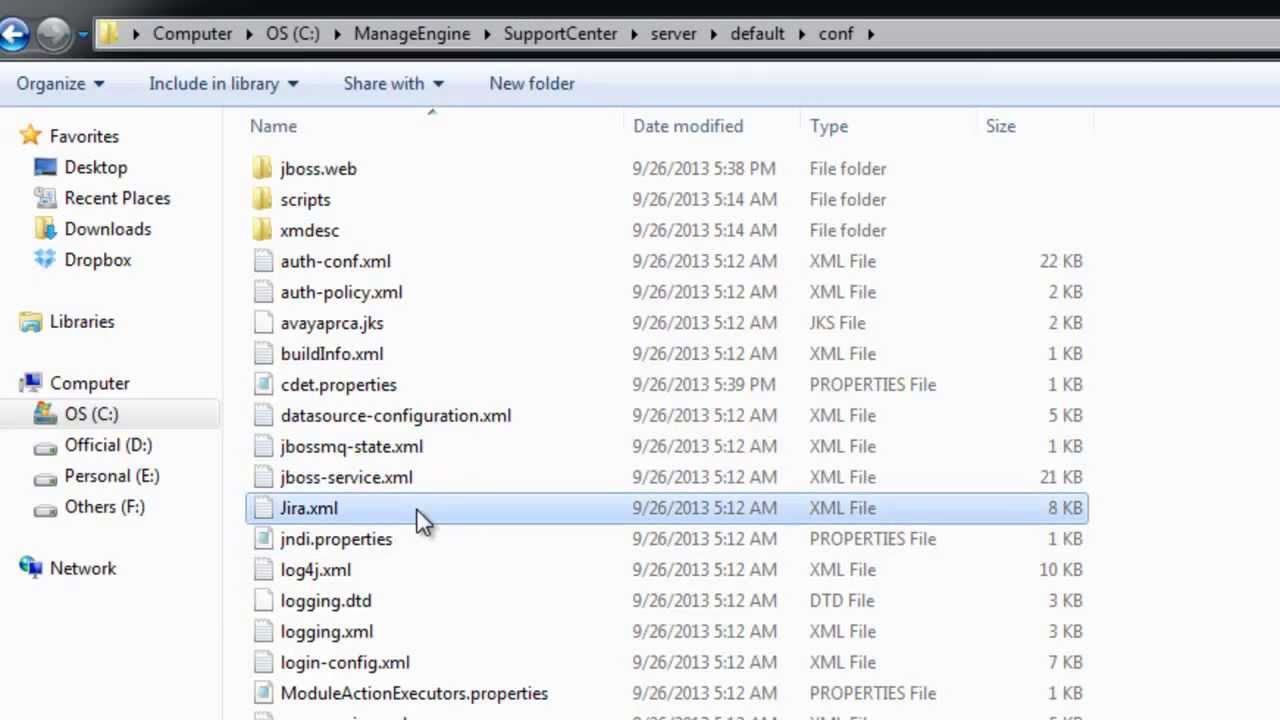Click the cdet.properties file icon
Screen dimensions: 1280x720
[262, 385]
